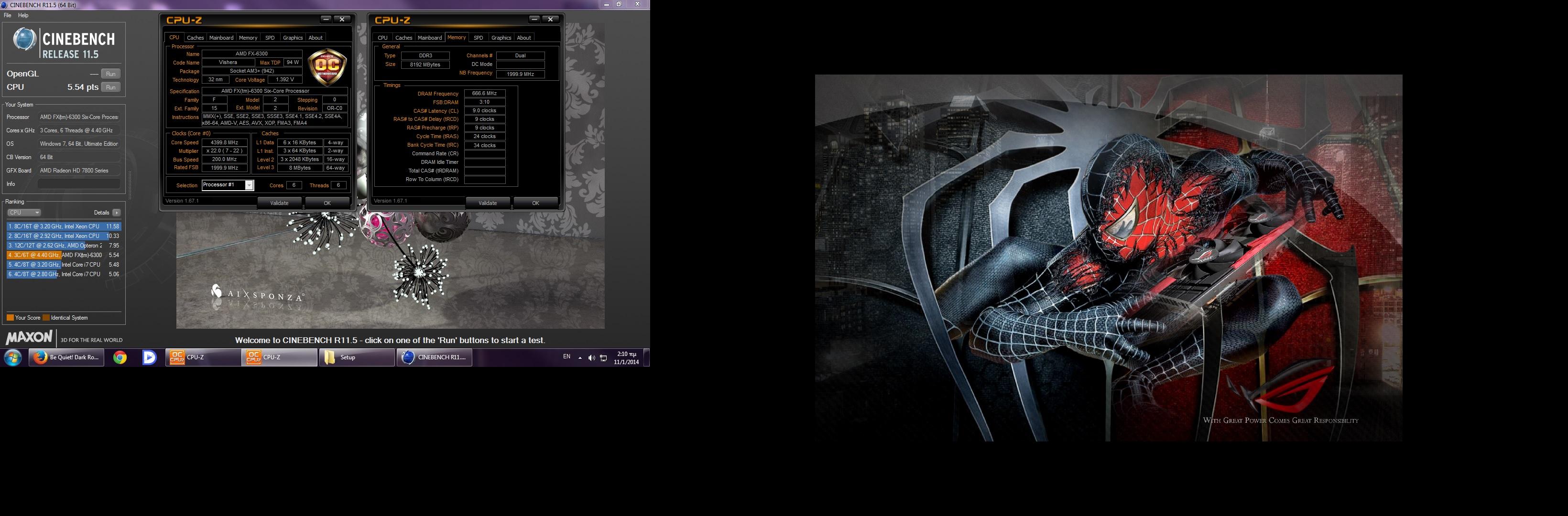Click inside the Info input field

click(x=78, y=184)
